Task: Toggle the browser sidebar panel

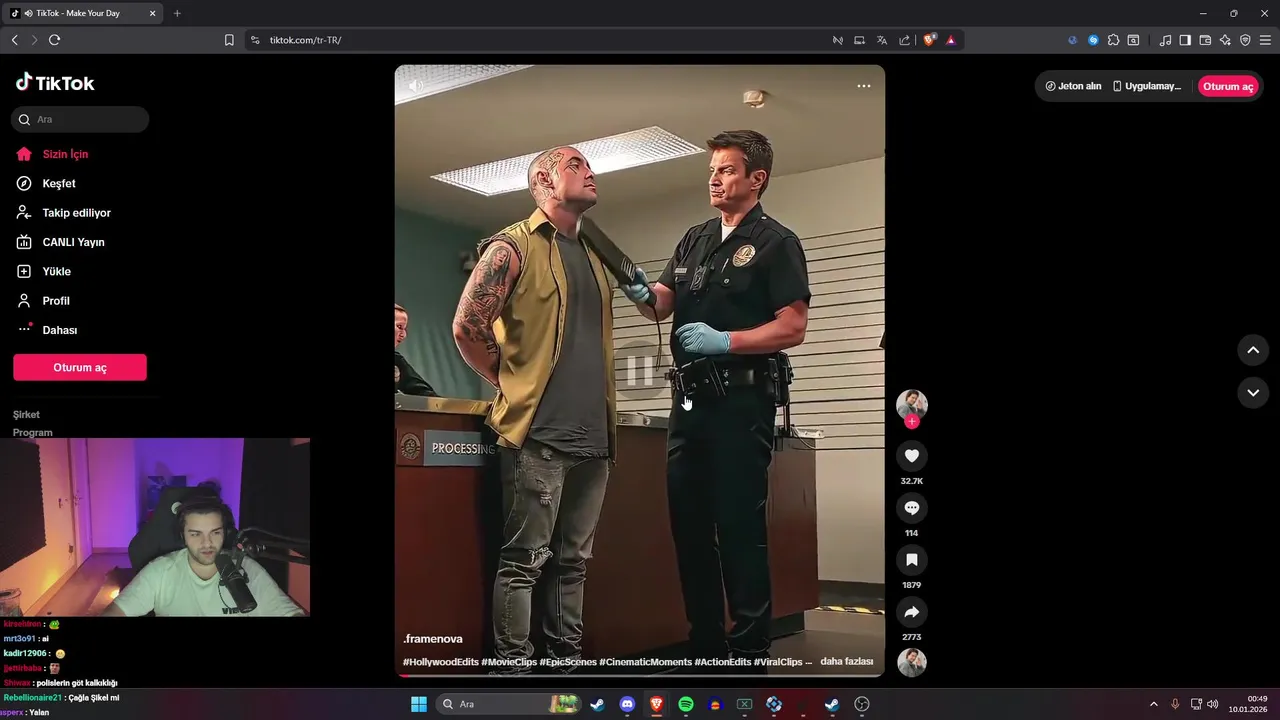Action: 1185,40
